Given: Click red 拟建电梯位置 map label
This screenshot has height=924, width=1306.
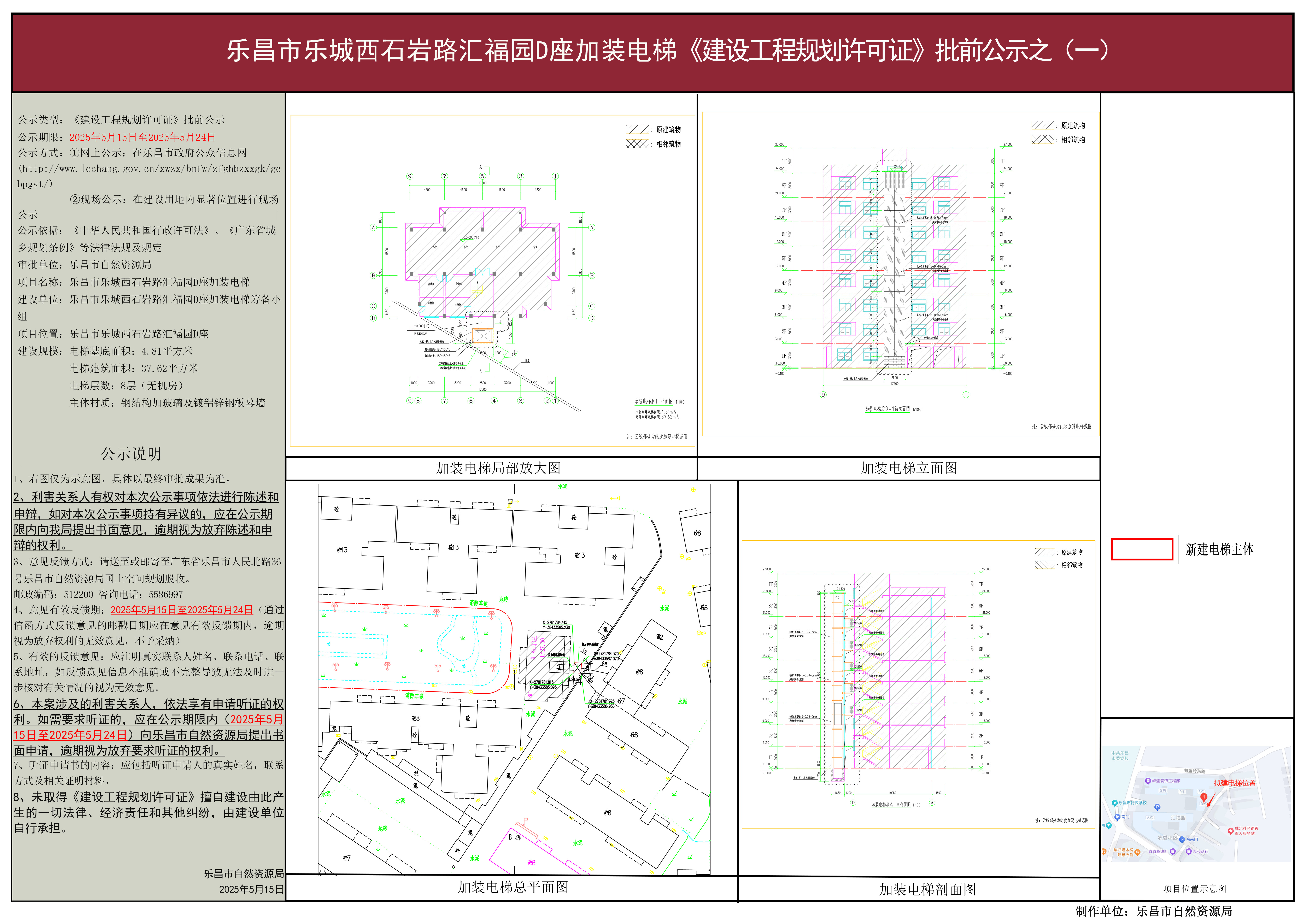Looking at the screenshot, I should 1235,783.
